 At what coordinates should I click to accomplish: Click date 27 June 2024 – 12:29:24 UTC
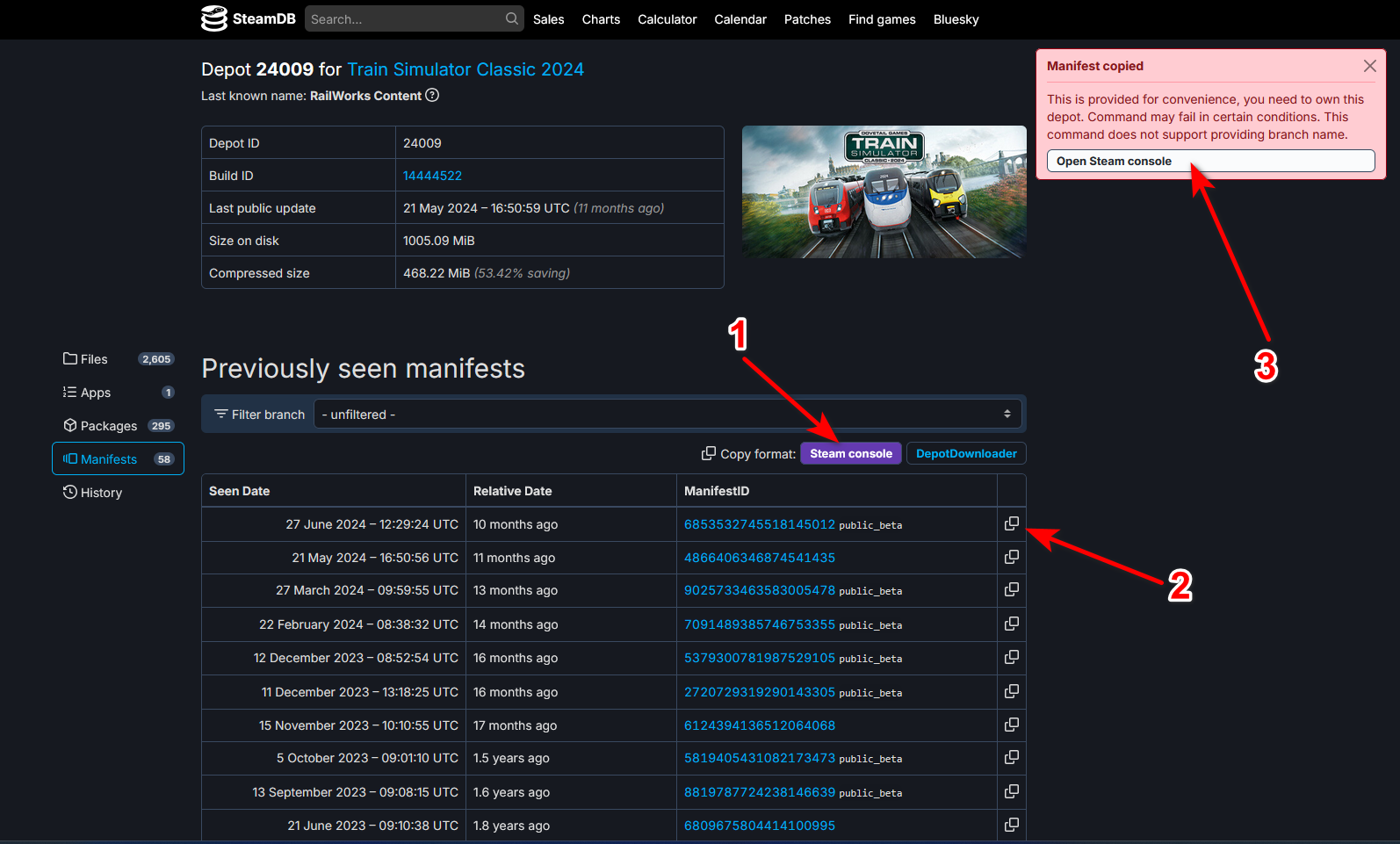[372, 523]
